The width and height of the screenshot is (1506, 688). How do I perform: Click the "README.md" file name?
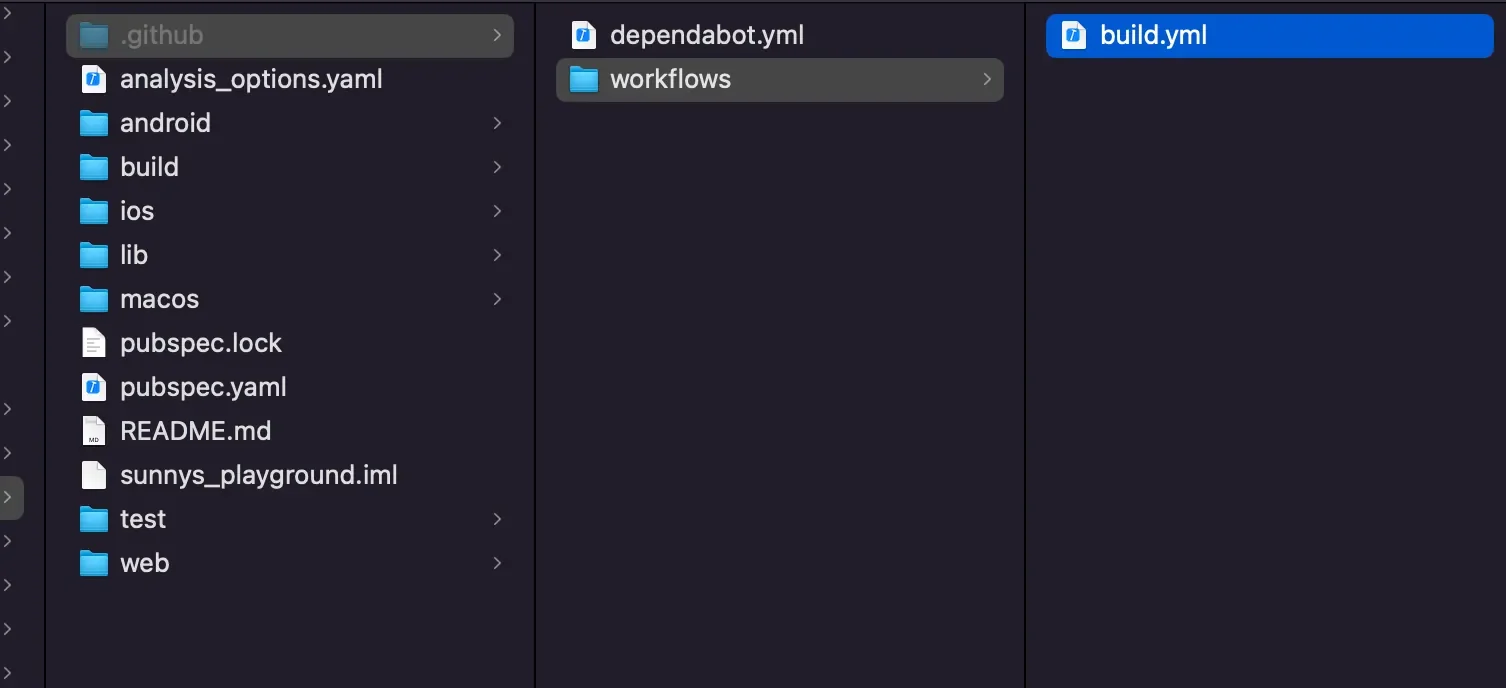(x=195, y=431)
